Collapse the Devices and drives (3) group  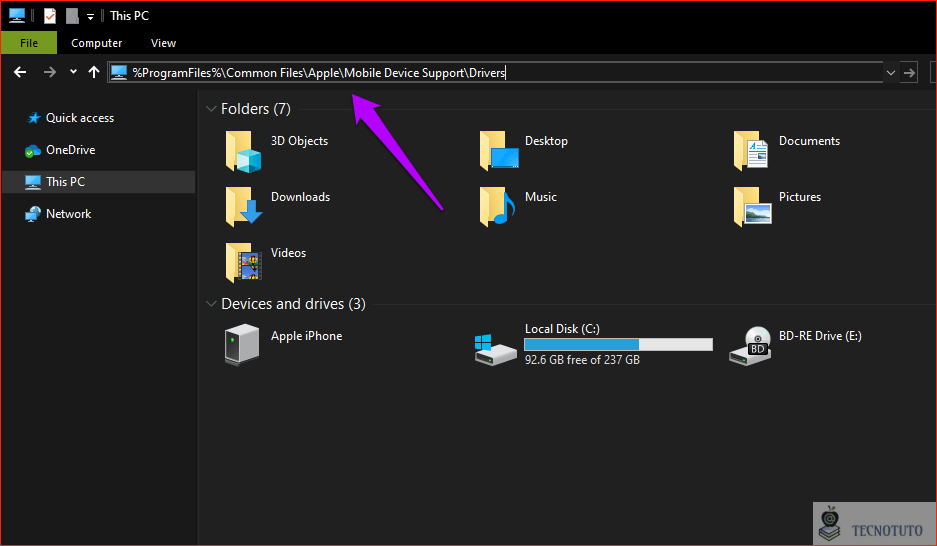210,303
